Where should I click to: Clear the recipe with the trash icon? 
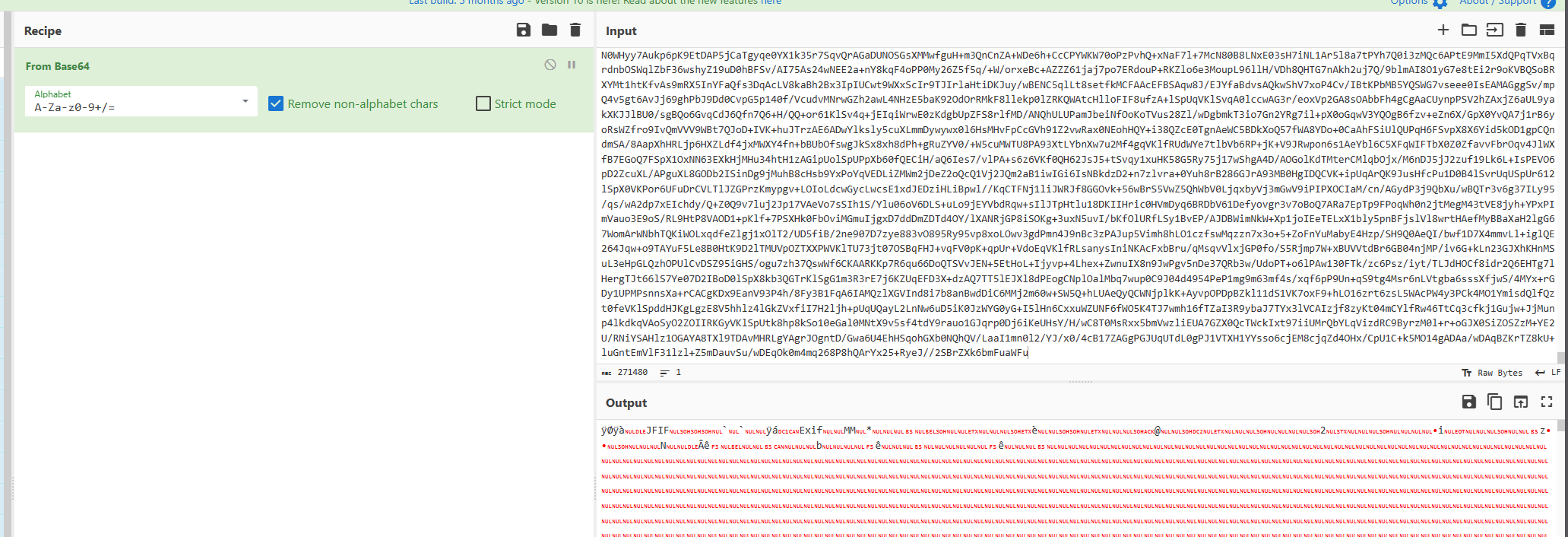[x=575, y=30]
